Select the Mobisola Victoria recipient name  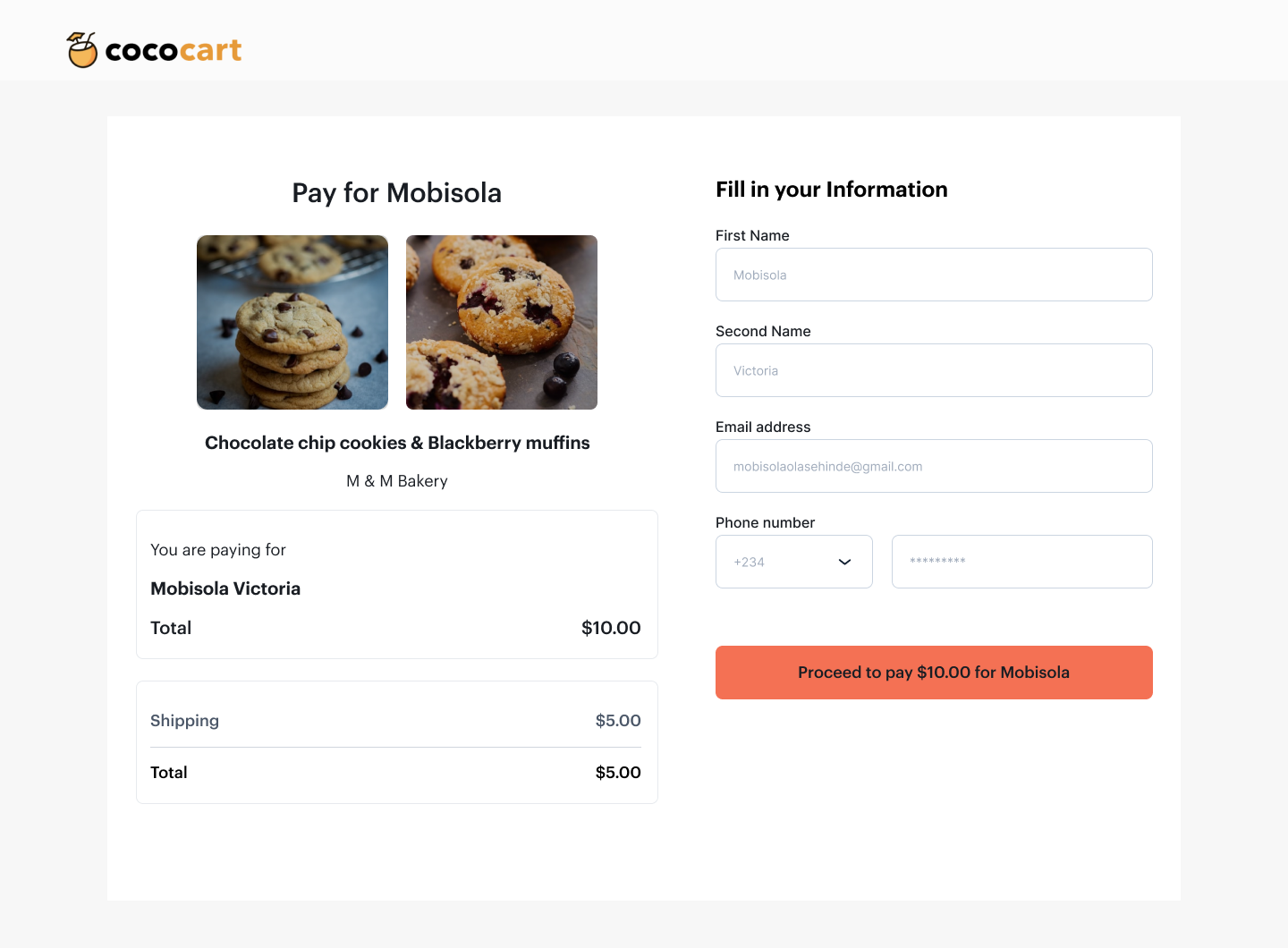click(x=225, y=588)
